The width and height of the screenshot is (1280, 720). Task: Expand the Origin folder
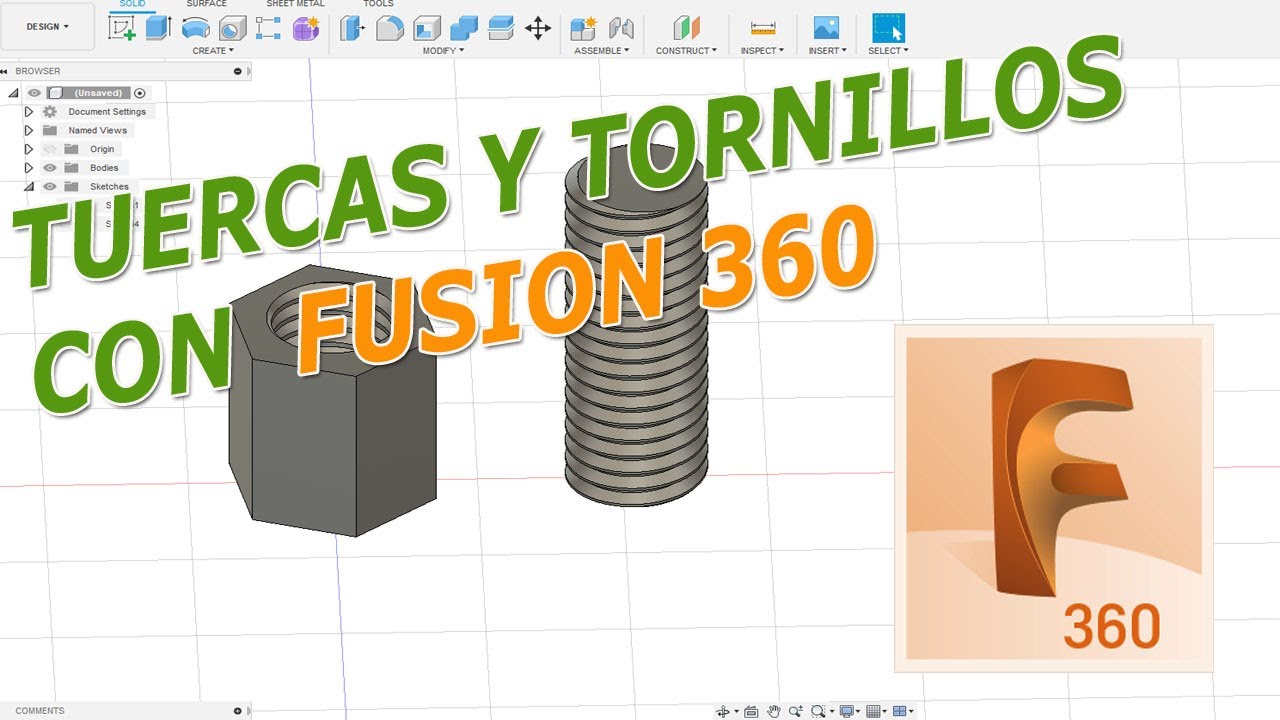[x=29, y=149]
